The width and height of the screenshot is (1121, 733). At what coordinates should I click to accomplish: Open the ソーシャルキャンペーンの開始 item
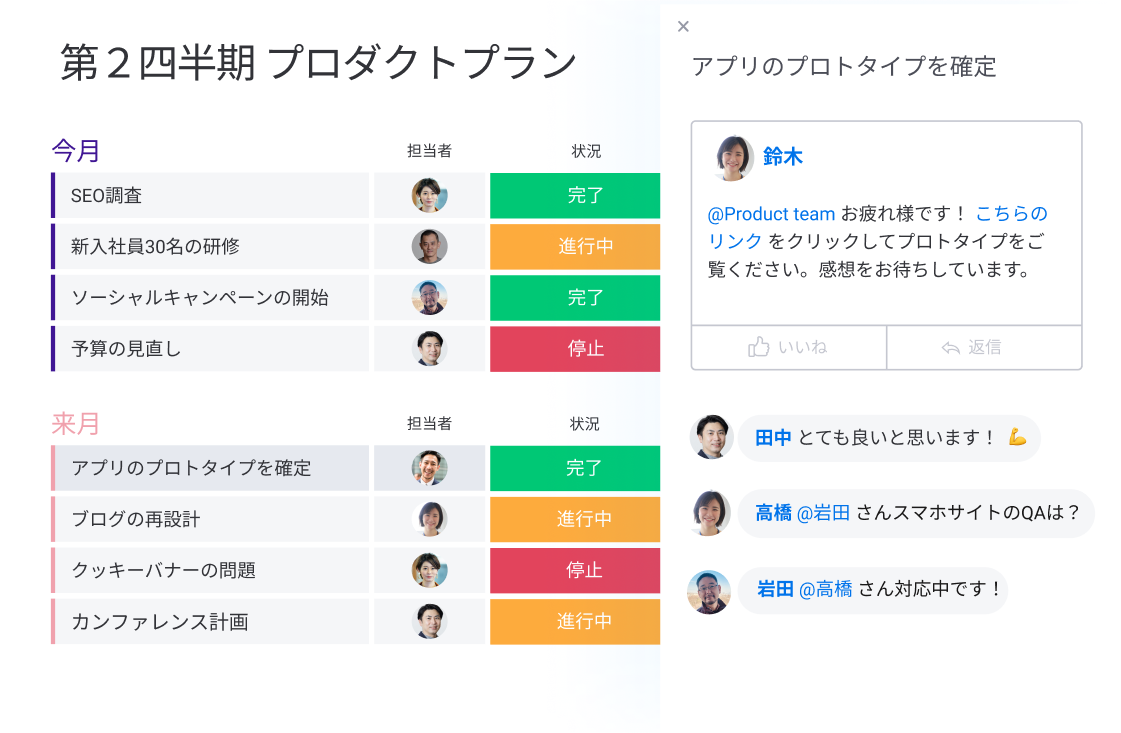pyautogui.click(x=200, y=298)
